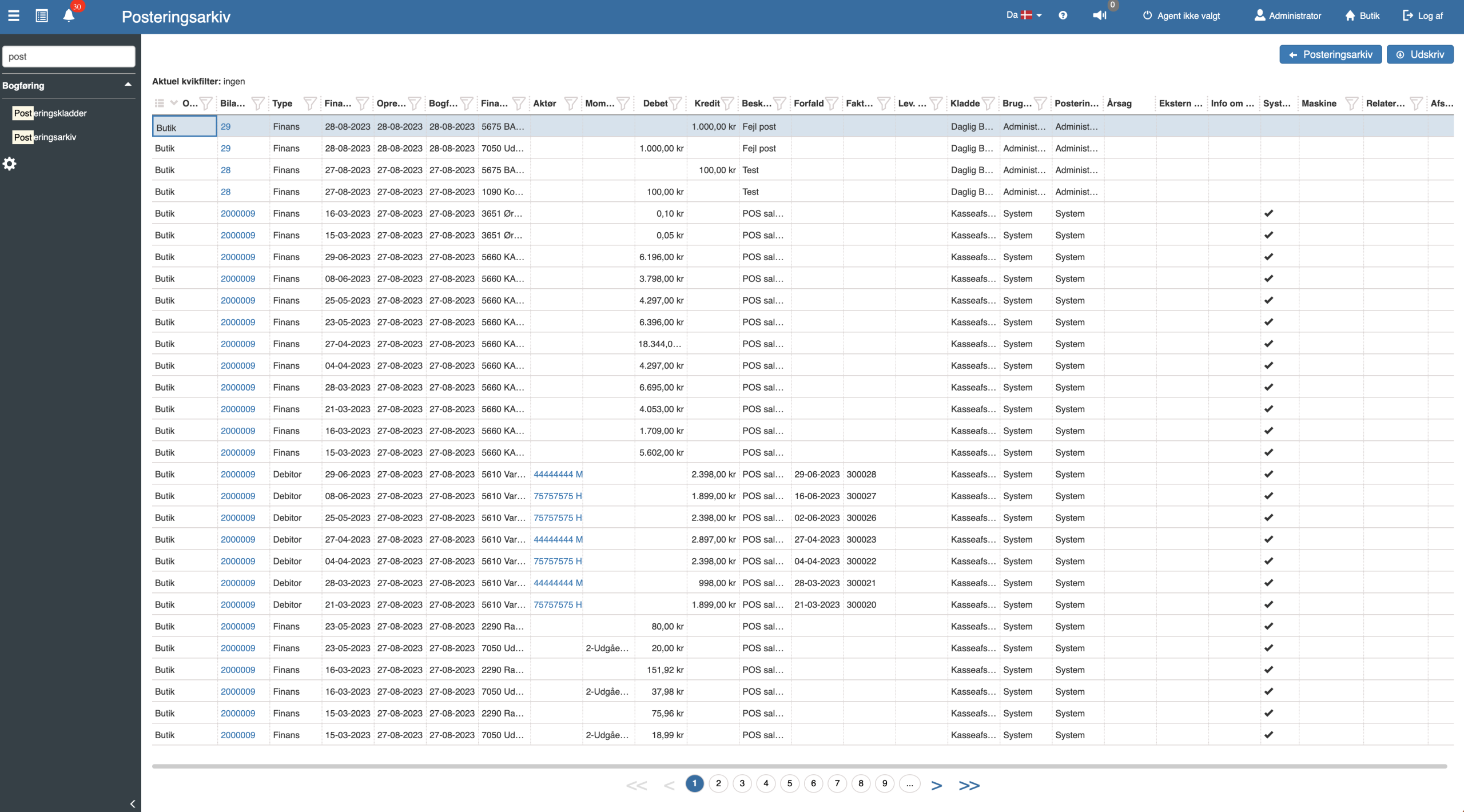Screen dimensions: 1464x812
Task: Open the Administrator user menu
Action: (x=1287, y=15)
